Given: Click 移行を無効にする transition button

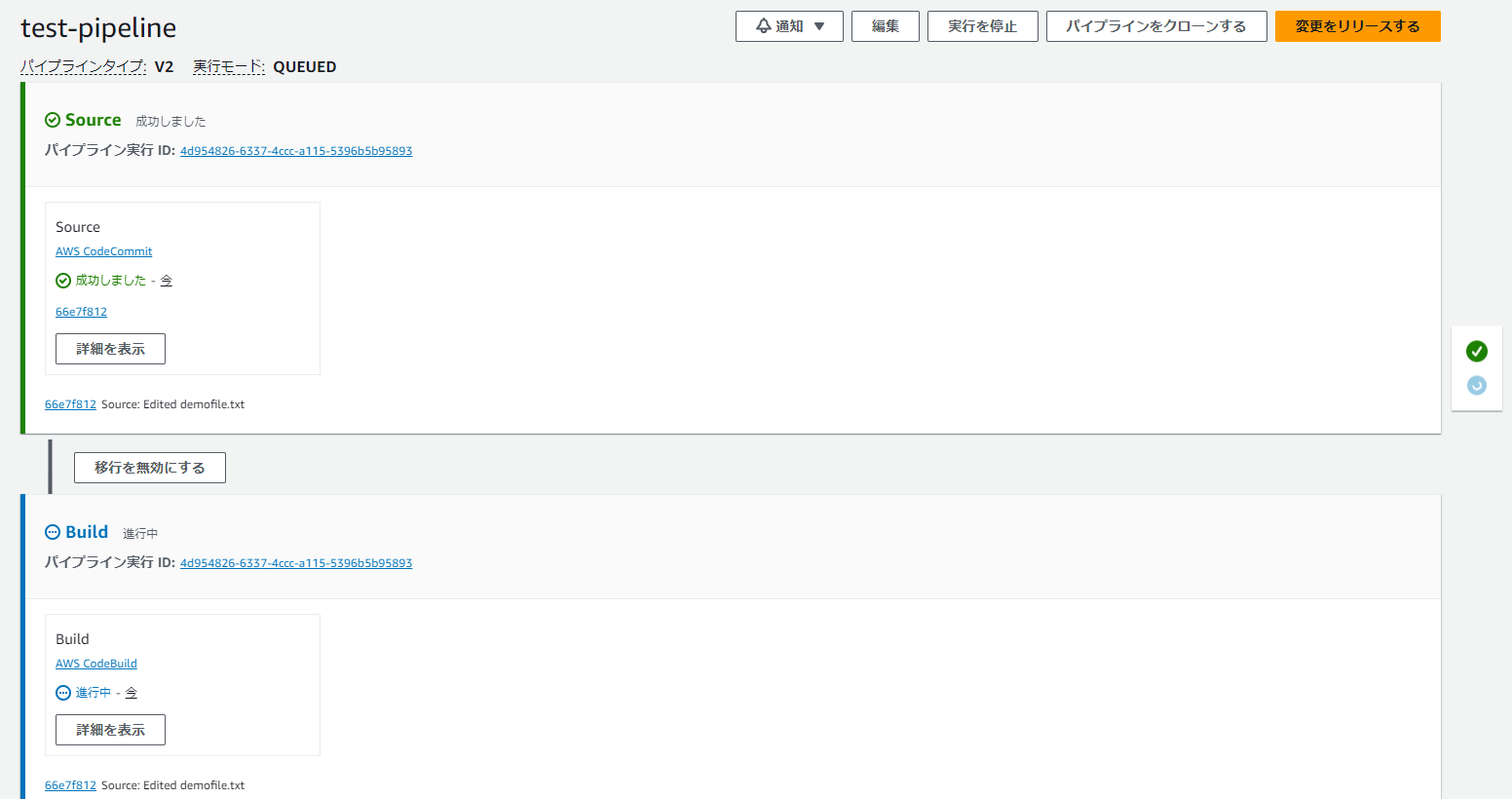Looking at the screenshot, I should click(x=150, y=468).
